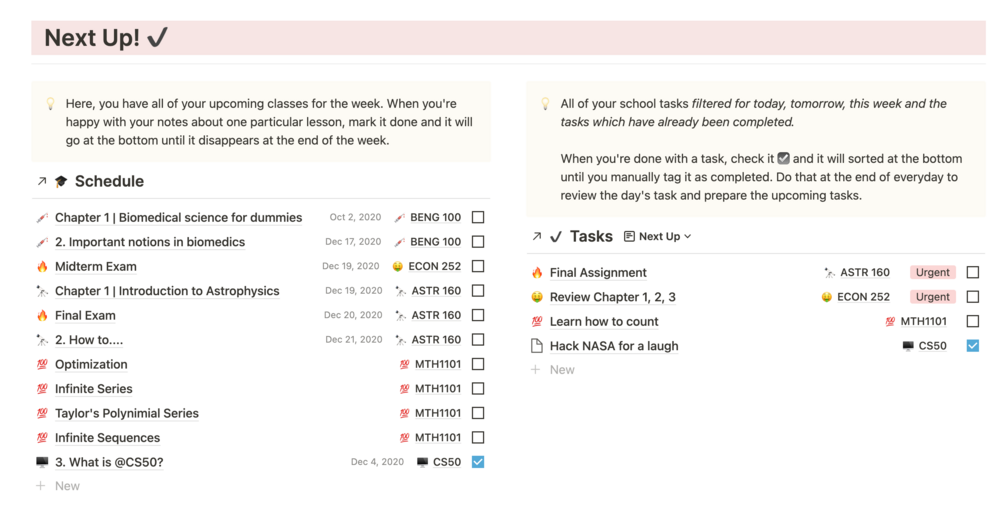
Task: Uncheck the 3. What is @CS50? checkbox
Action: tap(478, 462)
